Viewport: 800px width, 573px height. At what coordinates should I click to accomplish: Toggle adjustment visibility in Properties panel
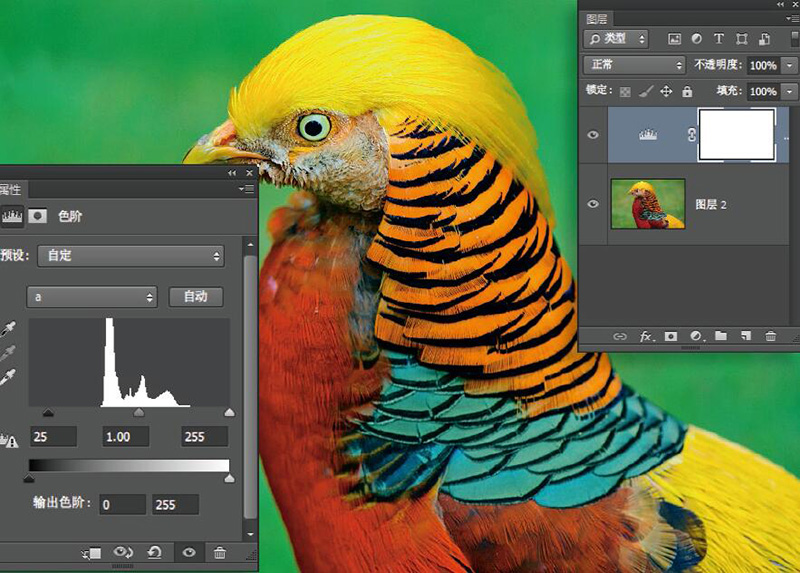[x=187, y=552]
